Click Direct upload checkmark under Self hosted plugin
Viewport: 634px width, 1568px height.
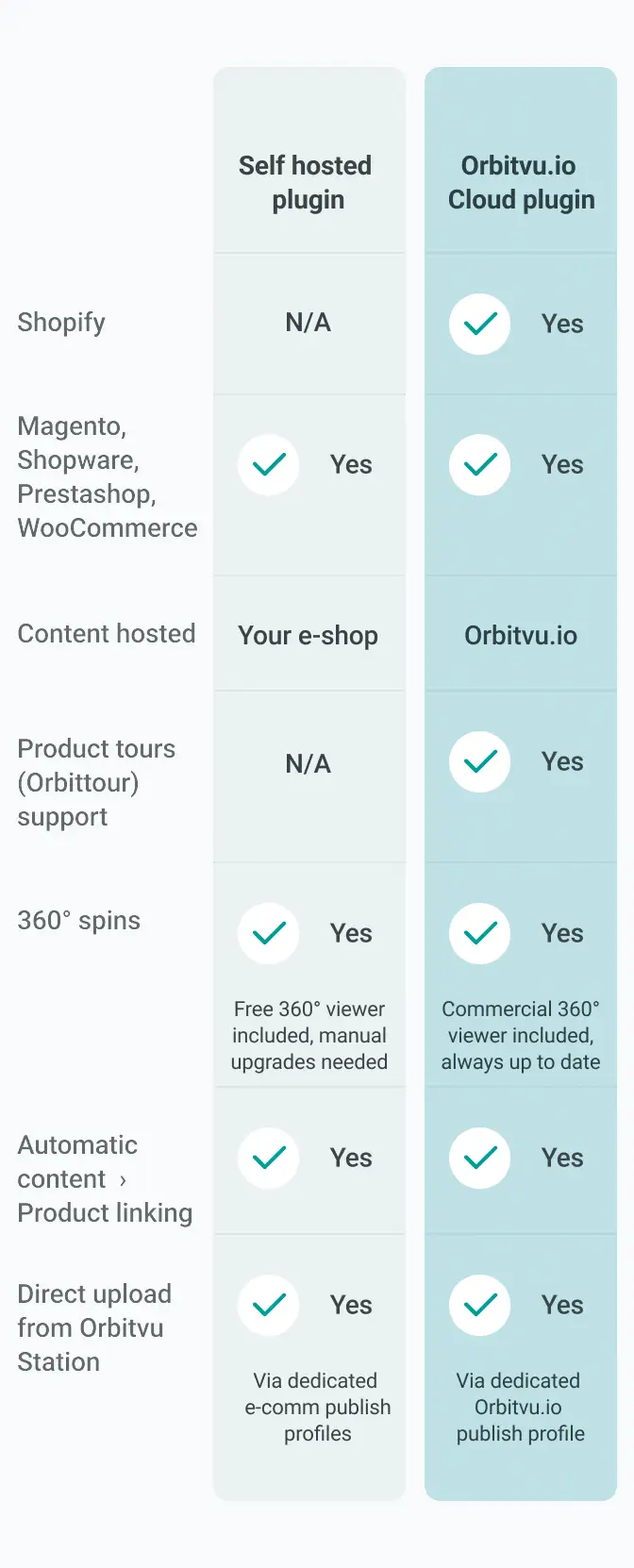pos(269,1306)
